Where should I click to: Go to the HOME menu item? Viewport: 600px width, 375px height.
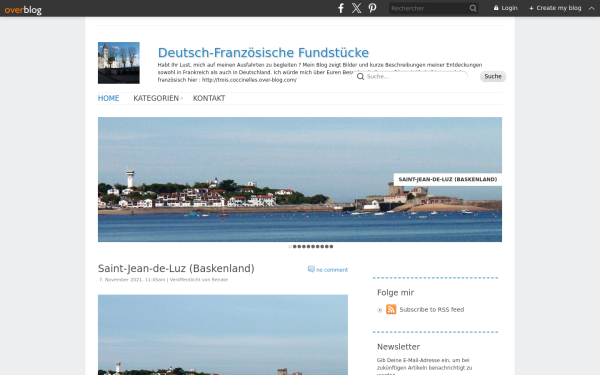(108, 98)
